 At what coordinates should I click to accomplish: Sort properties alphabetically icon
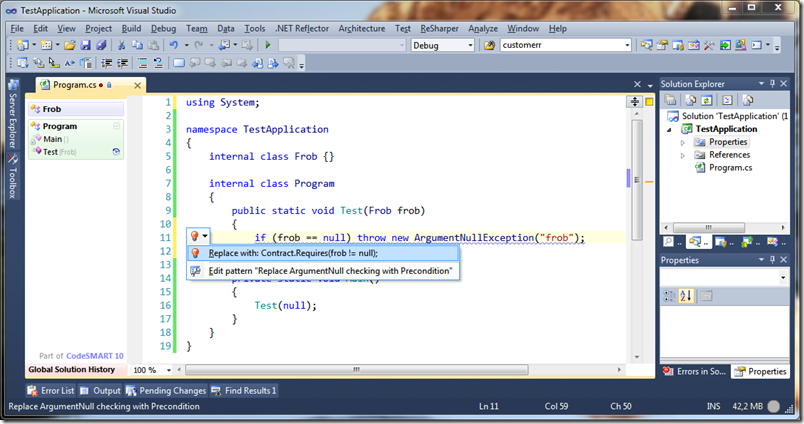[686, 296]
